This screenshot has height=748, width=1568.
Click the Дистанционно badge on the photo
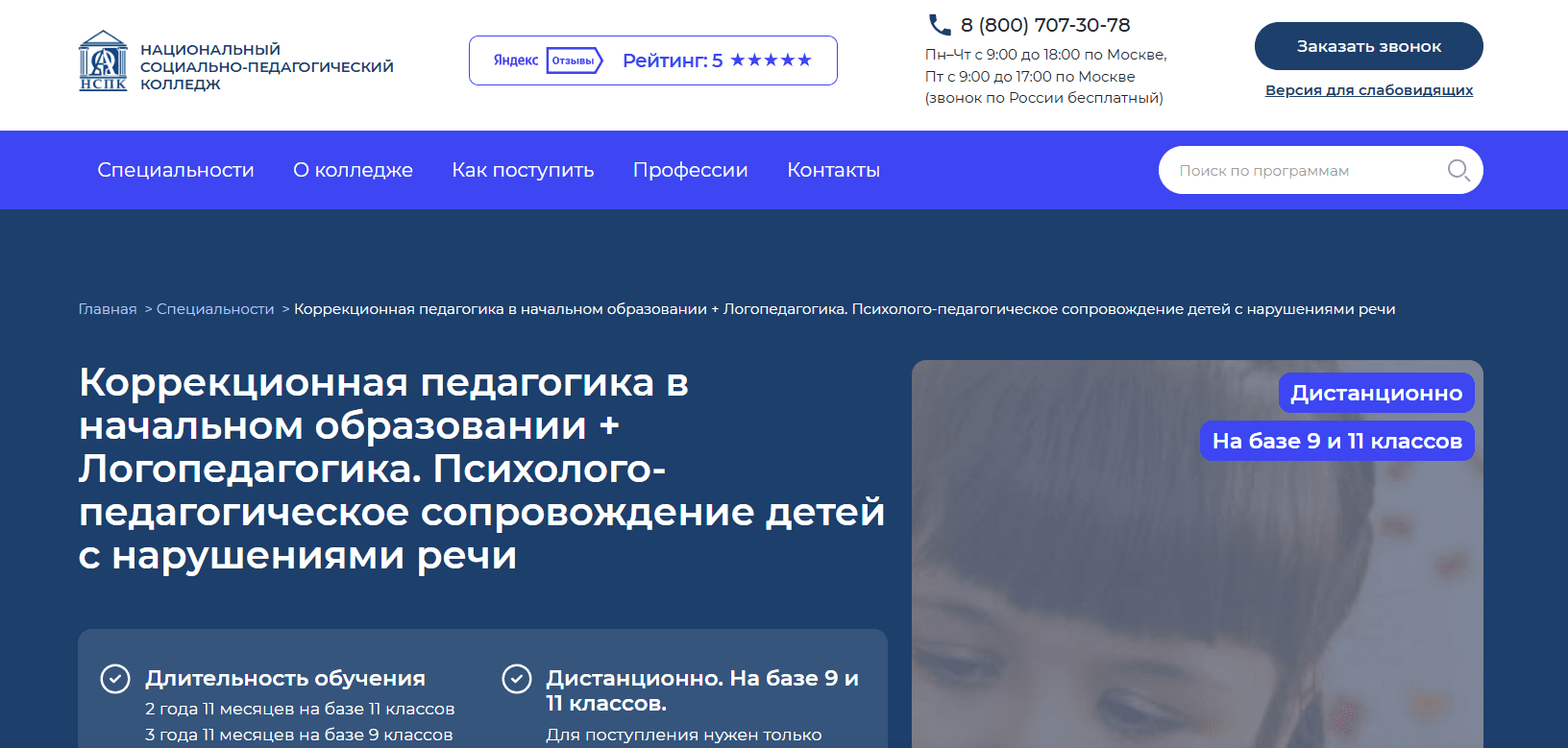(1376, 393)
